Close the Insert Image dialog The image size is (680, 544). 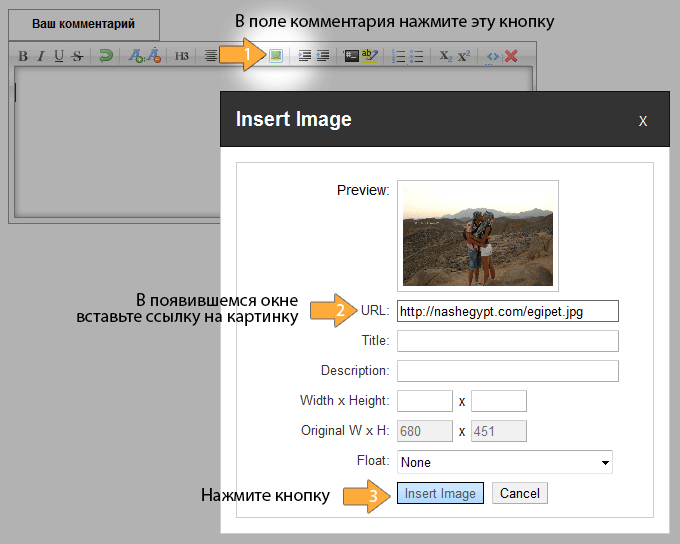(643, 120)
